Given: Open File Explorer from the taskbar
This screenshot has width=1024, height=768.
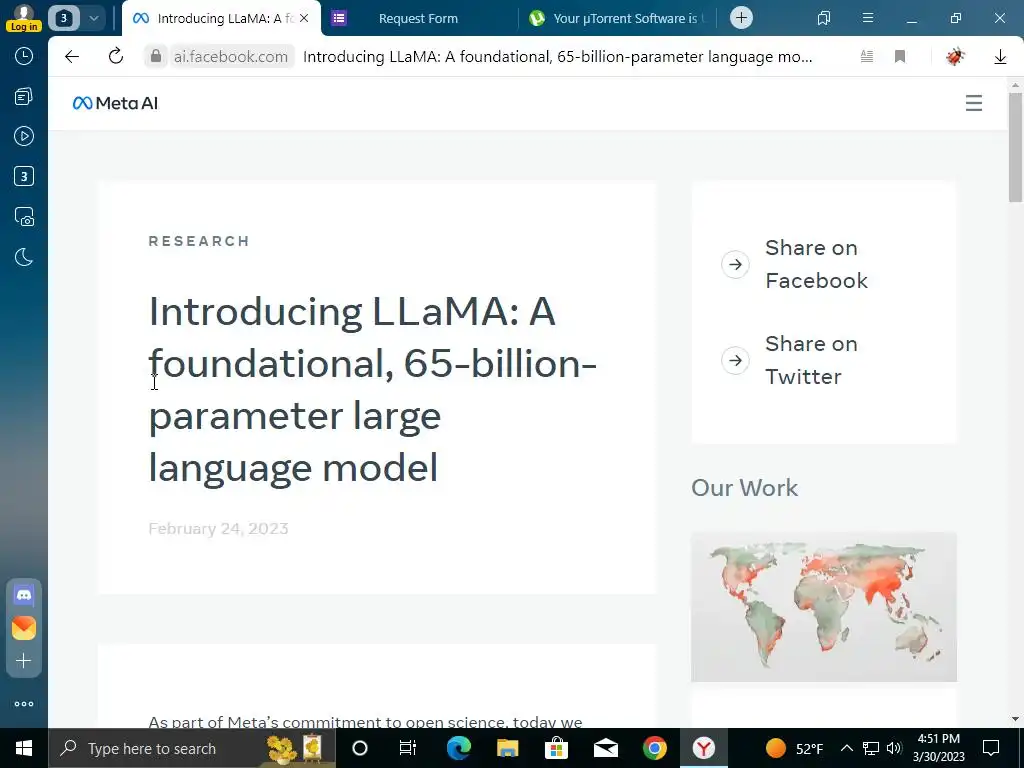Looking at the screenshot, I should click(x=507, y=748).
